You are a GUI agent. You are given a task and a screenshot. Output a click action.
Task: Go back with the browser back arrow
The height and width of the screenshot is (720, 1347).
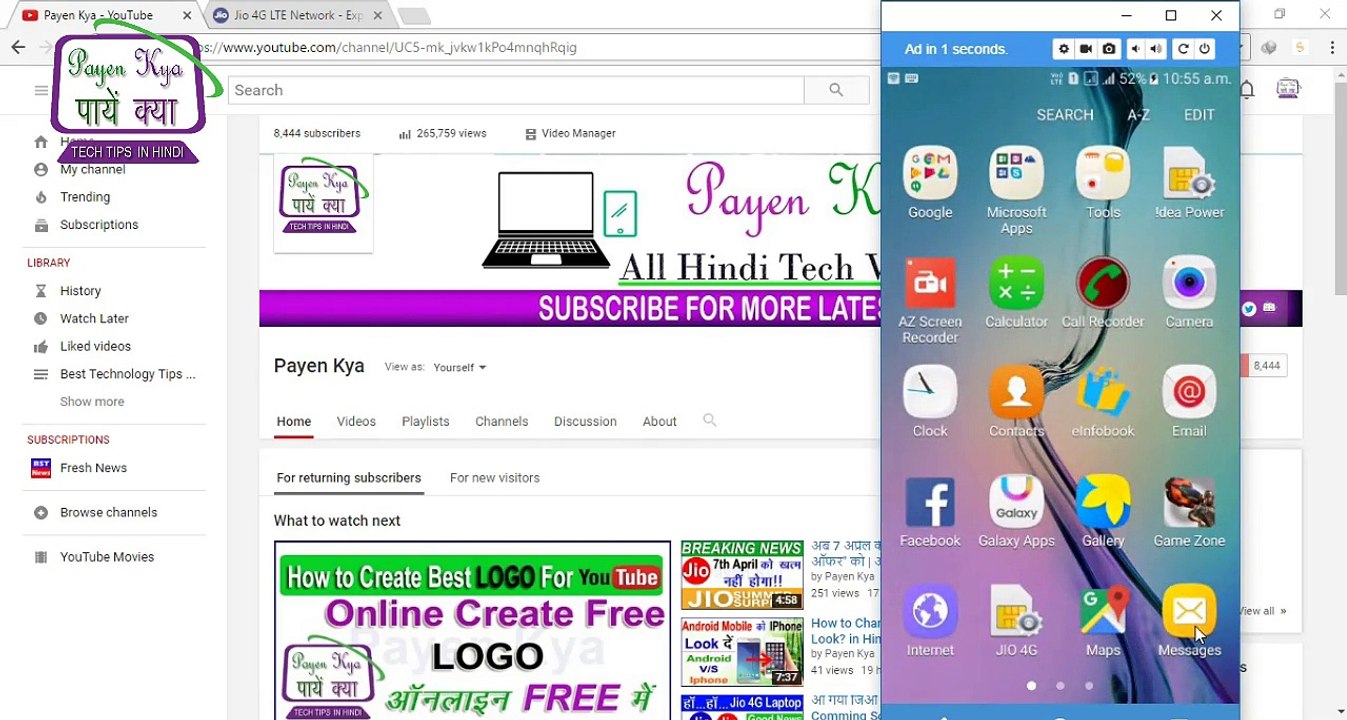click(18, 47)
